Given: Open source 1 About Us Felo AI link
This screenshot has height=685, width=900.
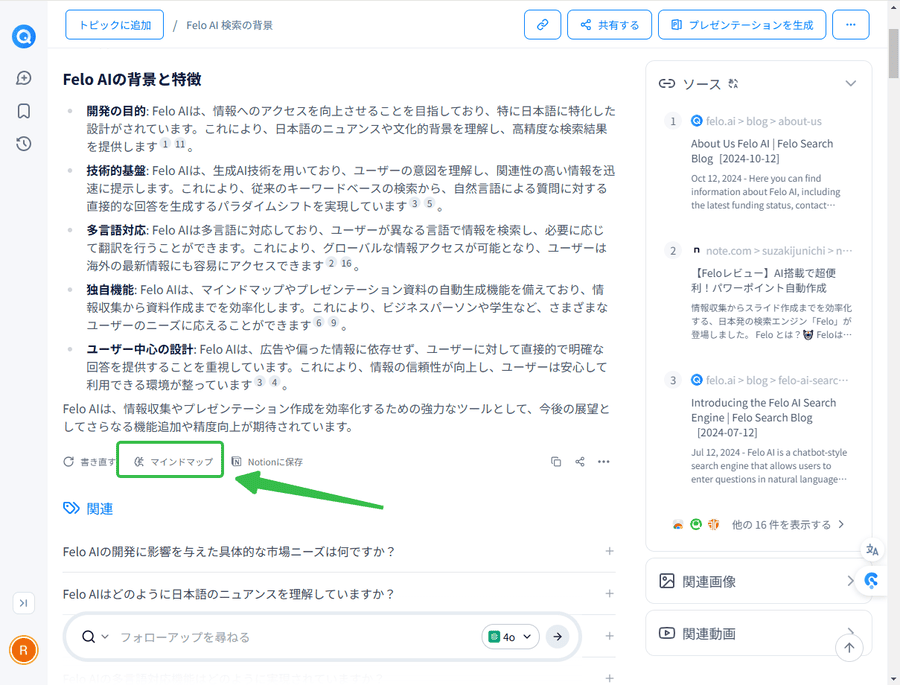Looking at the screenshot, I should 762,151.
